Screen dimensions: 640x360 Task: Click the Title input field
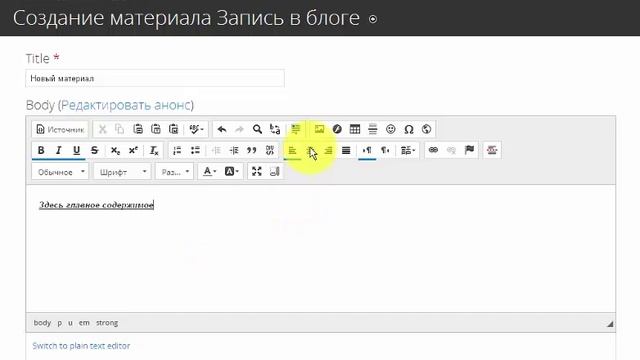point(155,78)
